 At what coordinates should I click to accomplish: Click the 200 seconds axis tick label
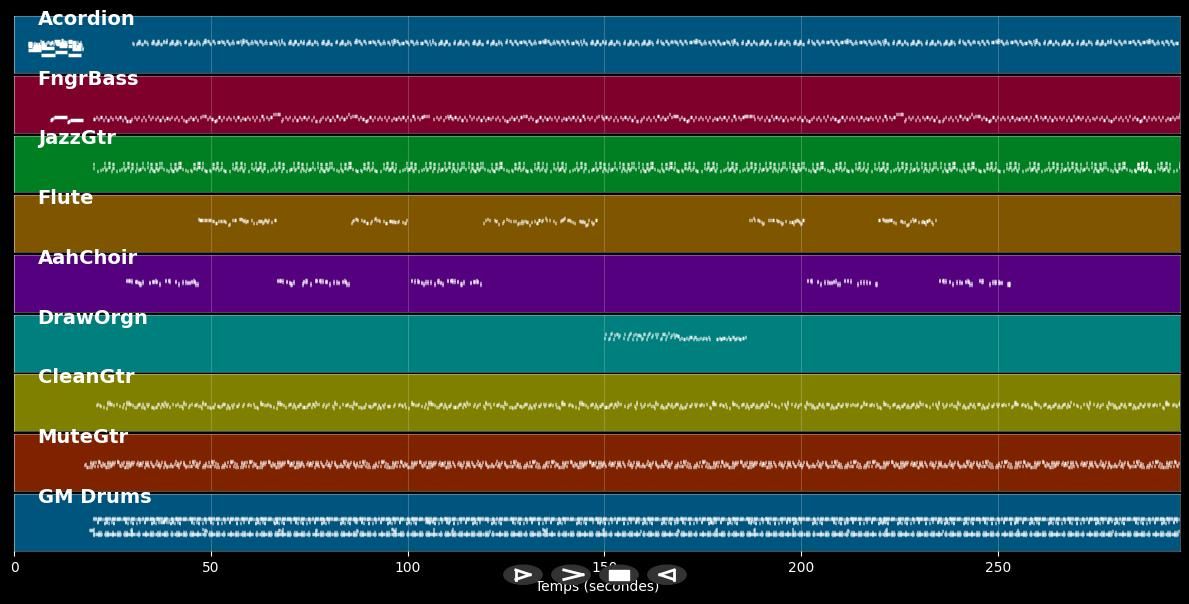pos(801,568)
